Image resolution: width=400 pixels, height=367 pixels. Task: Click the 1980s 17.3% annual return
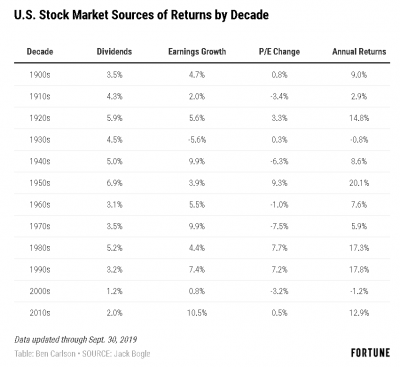pos(359,248)
